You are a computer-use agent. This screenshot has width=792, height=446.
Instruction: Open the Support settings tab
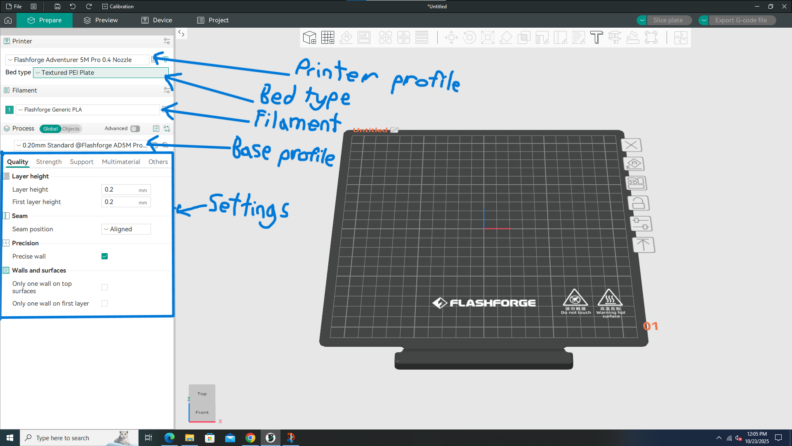[x=81, y=162]
